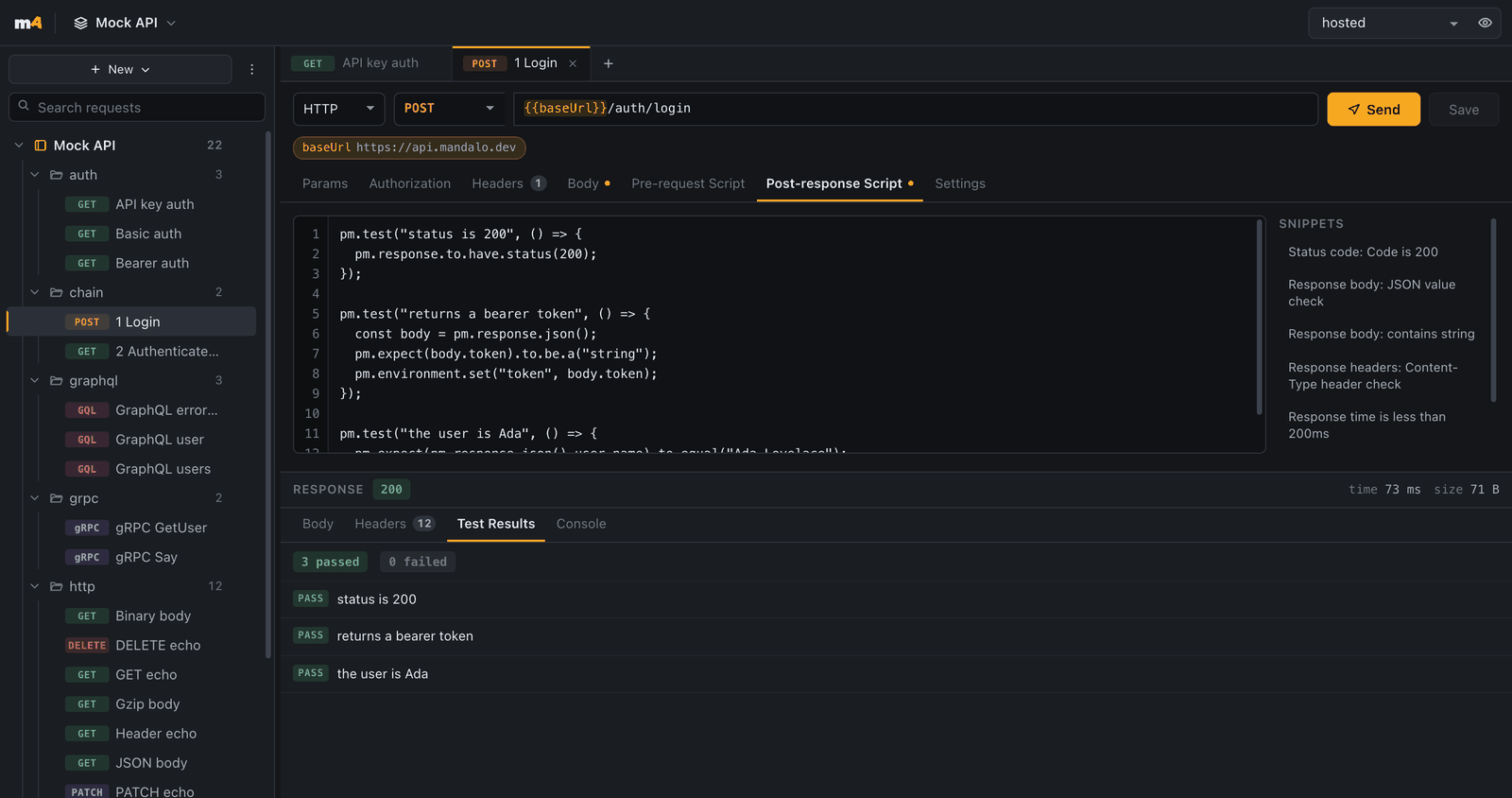Click the script editor vertical scrollbar

tap(1259, 317)
